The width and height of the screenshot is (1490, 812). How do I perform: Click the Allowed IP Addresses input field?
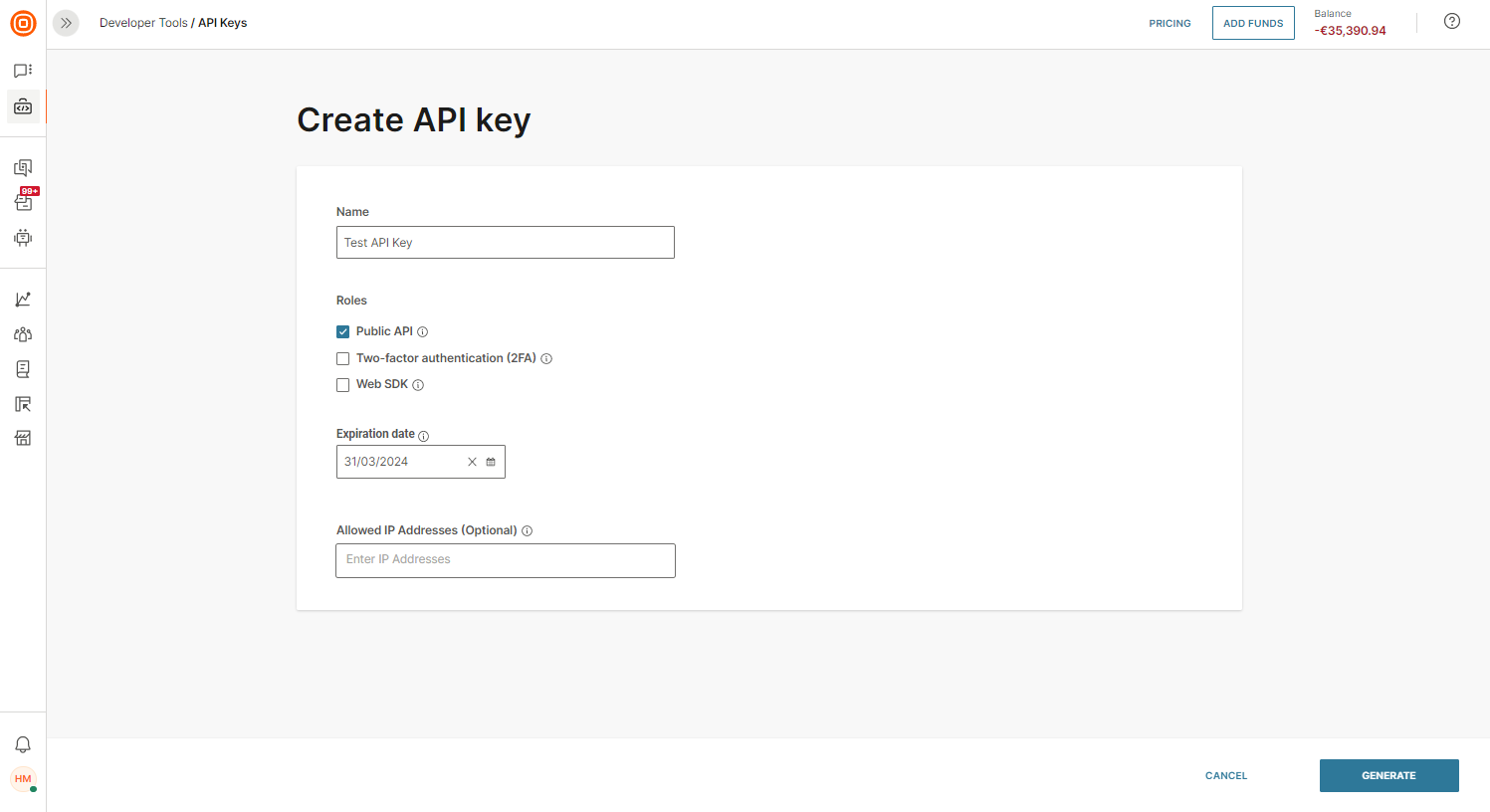(x=506, y=560)
